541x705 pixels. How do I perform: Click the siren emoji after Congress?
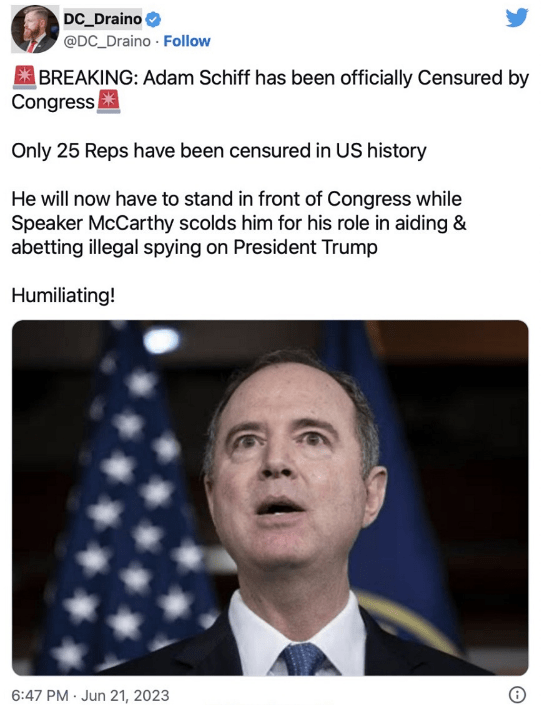108,102
